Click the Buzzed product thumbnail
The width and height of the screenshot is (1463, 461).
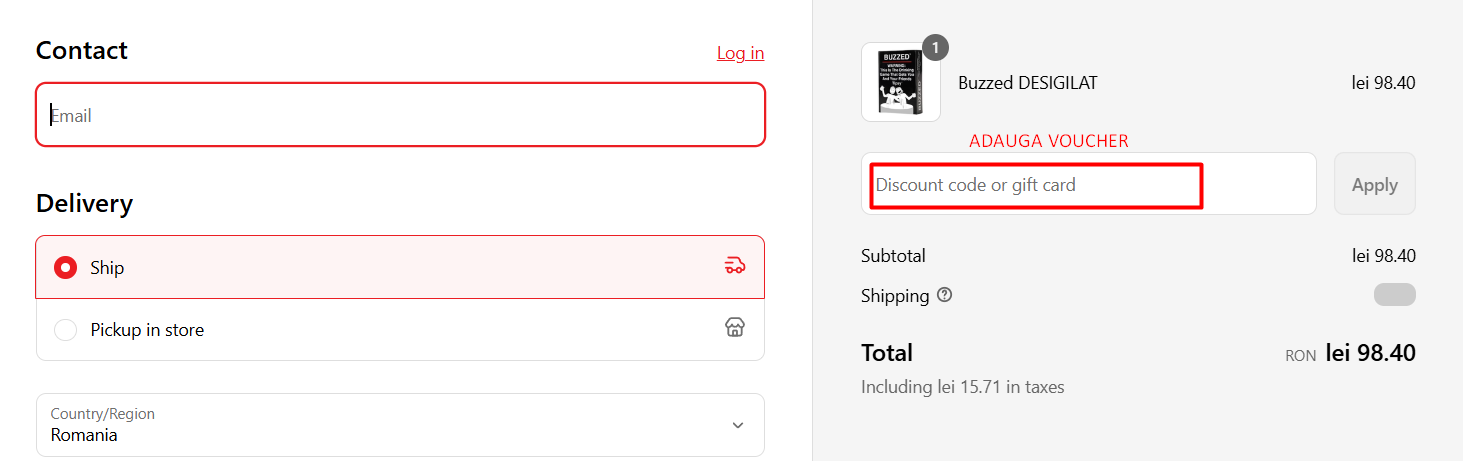click(900, 82)
